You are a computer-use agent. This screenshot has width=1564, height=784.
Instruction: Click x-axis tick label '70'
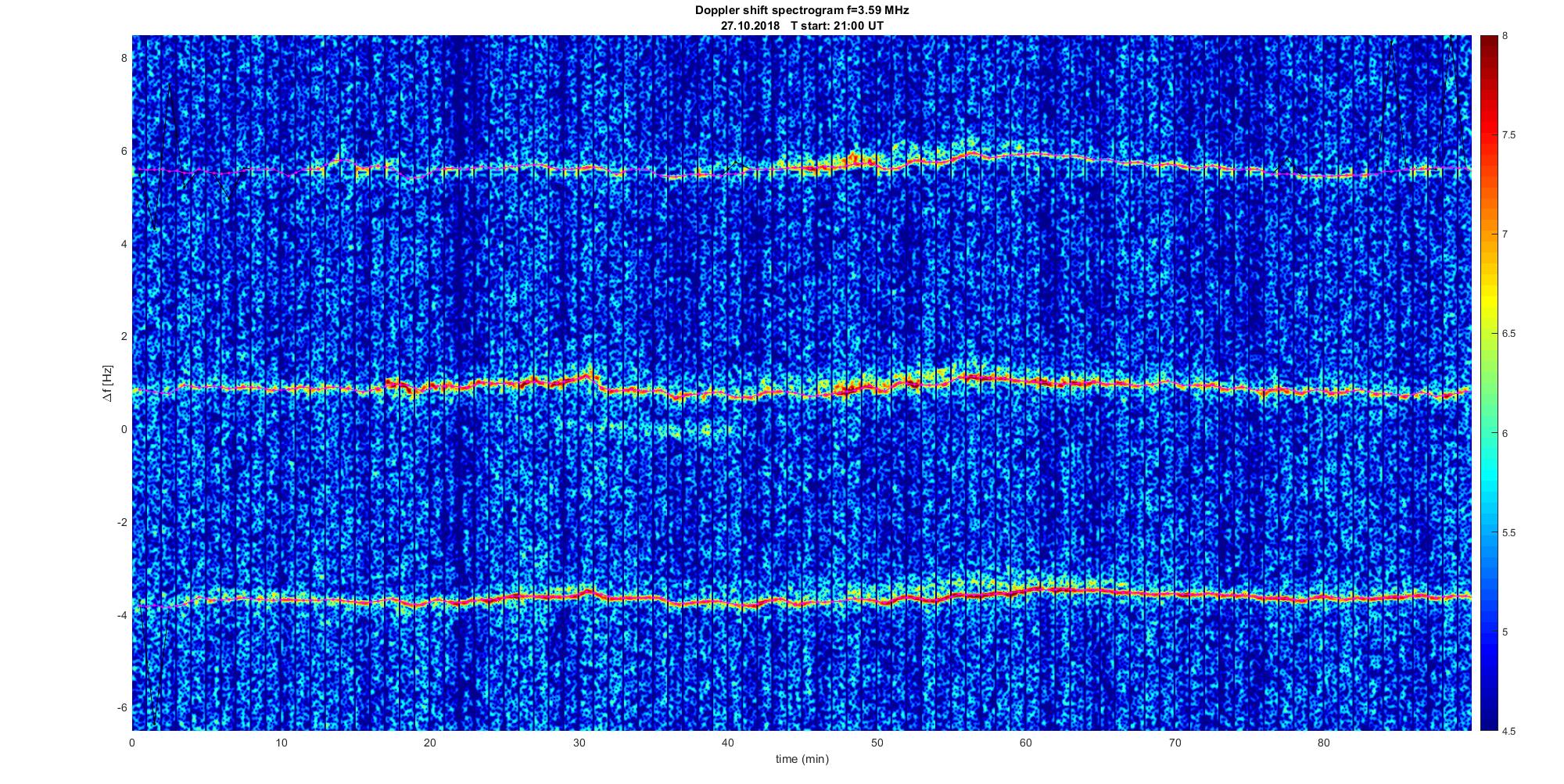pyautogui.click(x=1175, y=743)
